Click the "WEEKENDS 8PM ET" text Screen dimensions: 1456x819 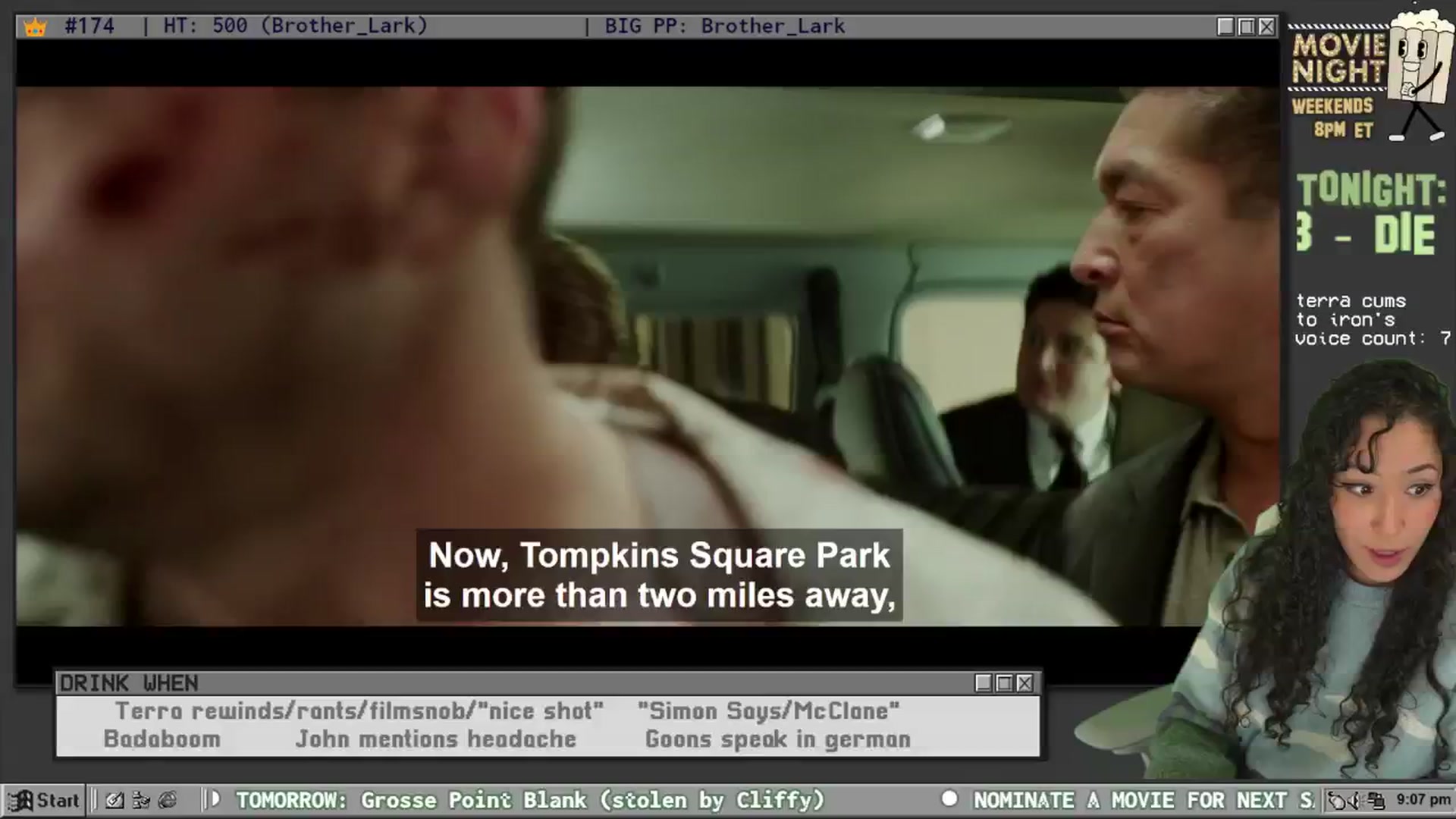pyautogui.click(x=1333, y=118)
